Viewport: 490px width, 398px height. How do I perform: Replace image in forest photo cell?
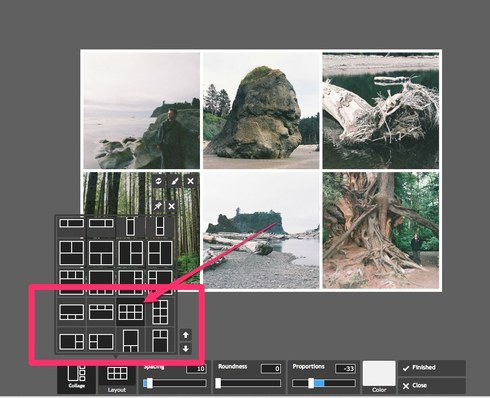click(x=159, y=181)
